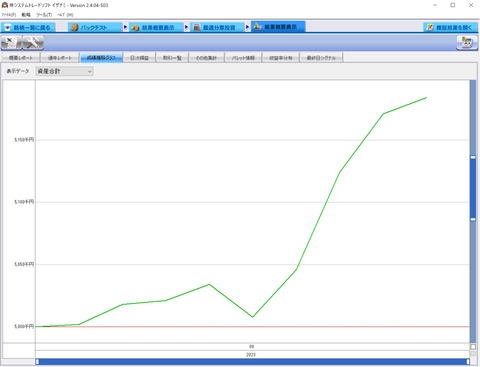Viewport: 480px width, 367px height.
Task: Click the app icon in the title bar
Action: coord(5,5)
